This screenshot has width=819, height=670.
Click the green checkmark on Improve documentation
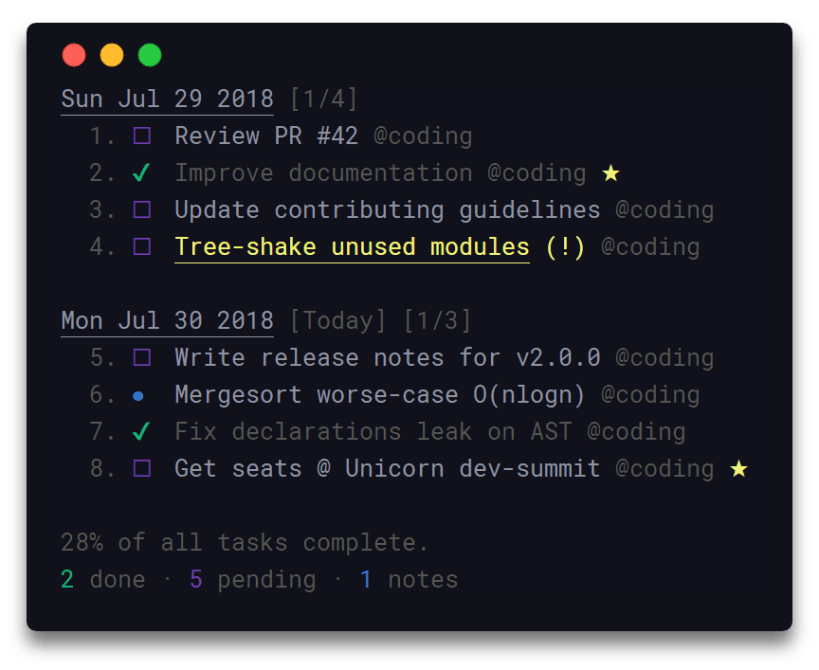(x=142, y=172)
